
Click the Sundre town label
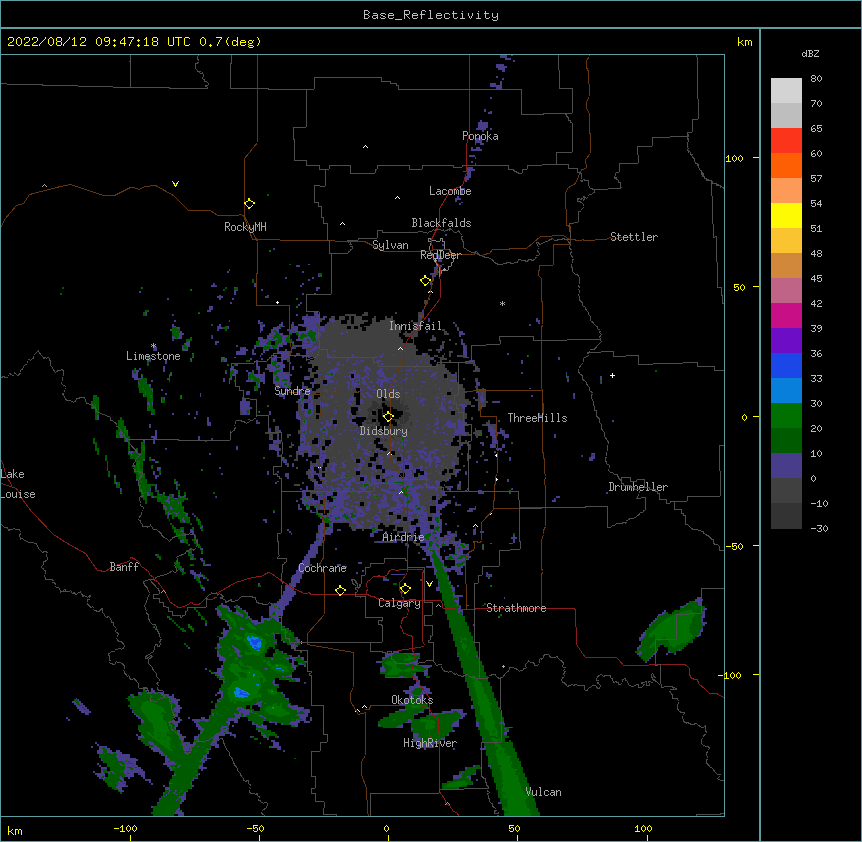click(x=292, y=391)
